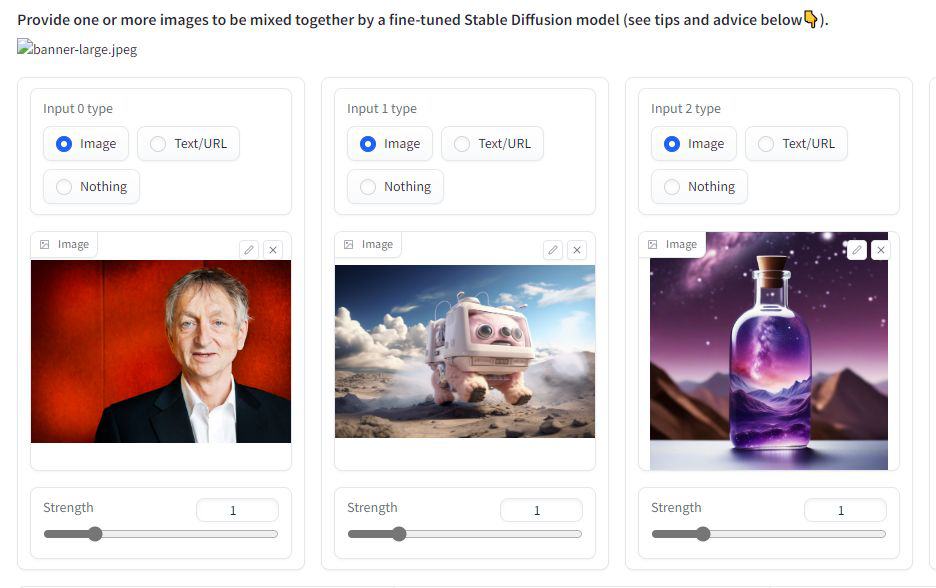Click the Input 0 Strength value box
This screenshot has height=588, width=936.
(237, 510)
